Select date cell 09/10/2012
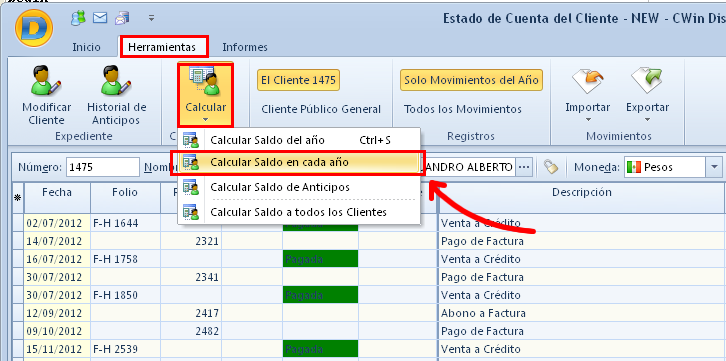The height and width of the screenshot is (361, 726). click(57, 331)
